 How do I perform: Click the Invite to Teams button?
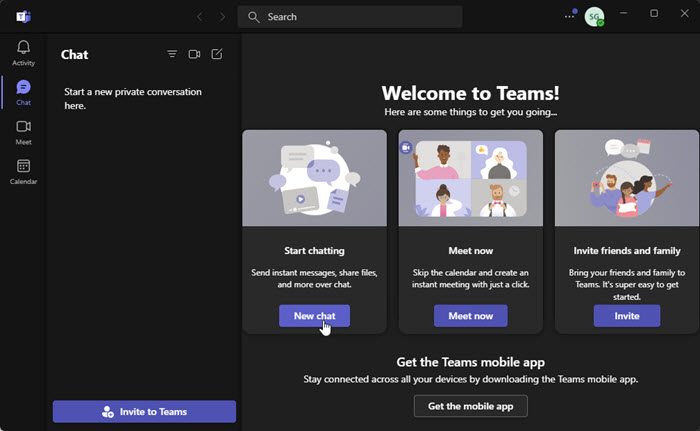[144, 411]
